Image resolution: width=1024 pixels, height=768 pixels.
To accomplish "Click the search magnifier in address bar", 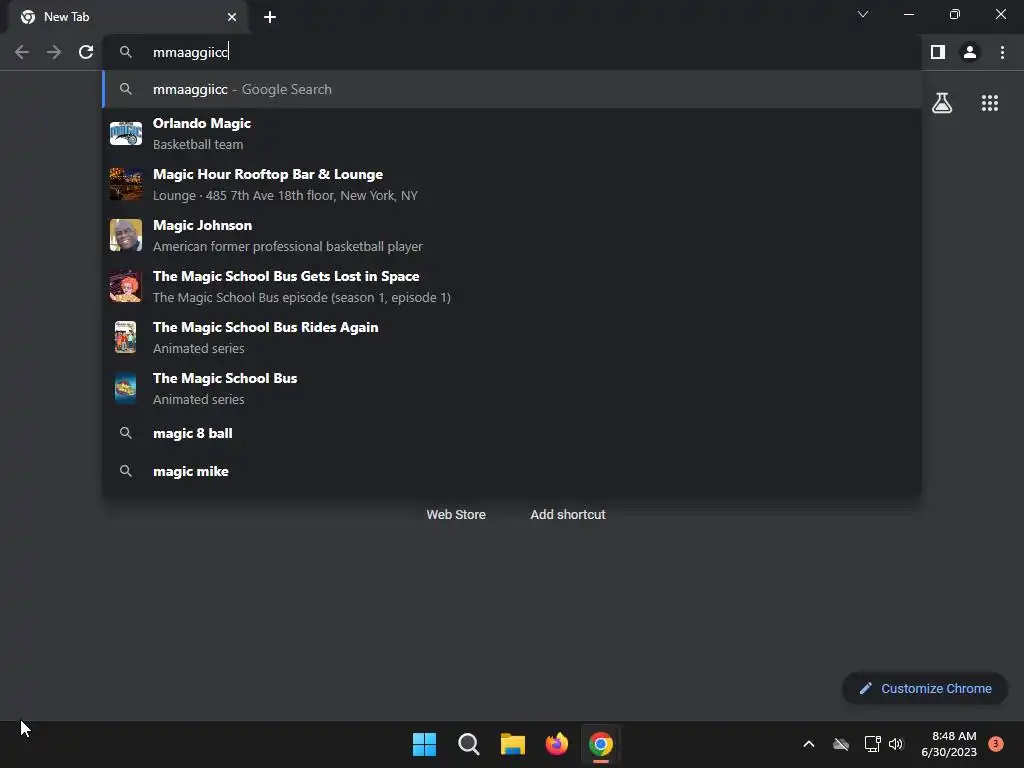I will click(125, 52).
